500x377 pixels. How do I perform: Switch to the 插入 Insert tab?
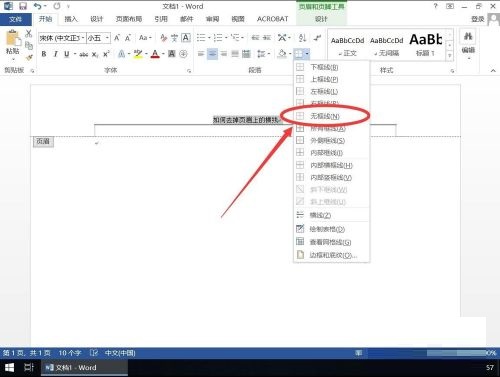click(x=71, y=19)
